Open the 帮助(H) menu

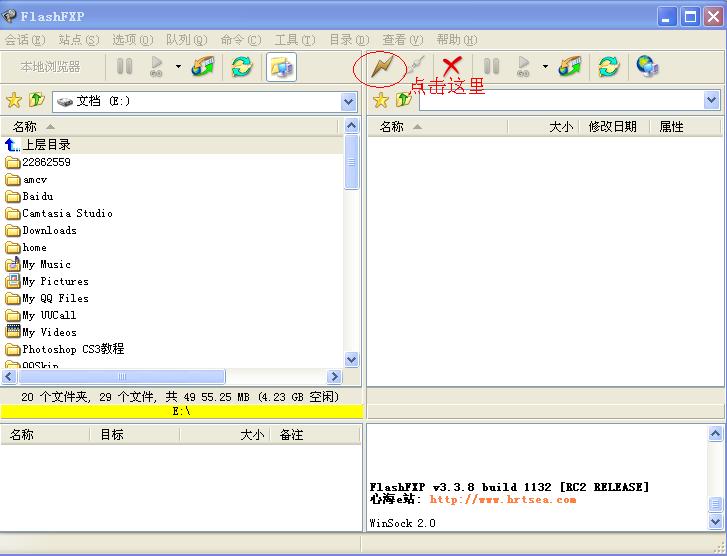point(457,40)
